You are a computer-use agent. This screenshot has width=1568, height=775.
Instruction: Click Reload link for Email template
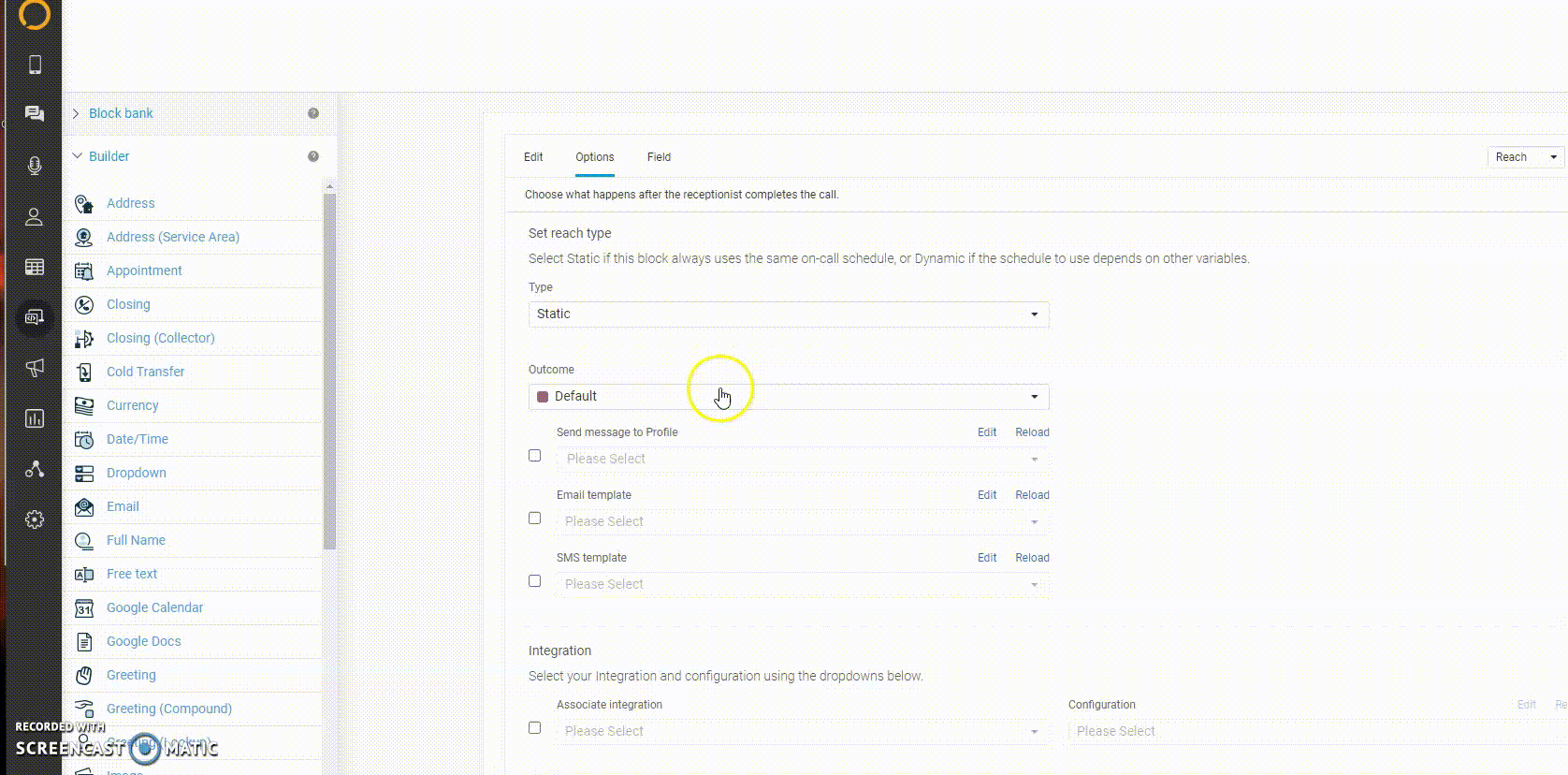pyautogui.click(x=1032, y=495)
